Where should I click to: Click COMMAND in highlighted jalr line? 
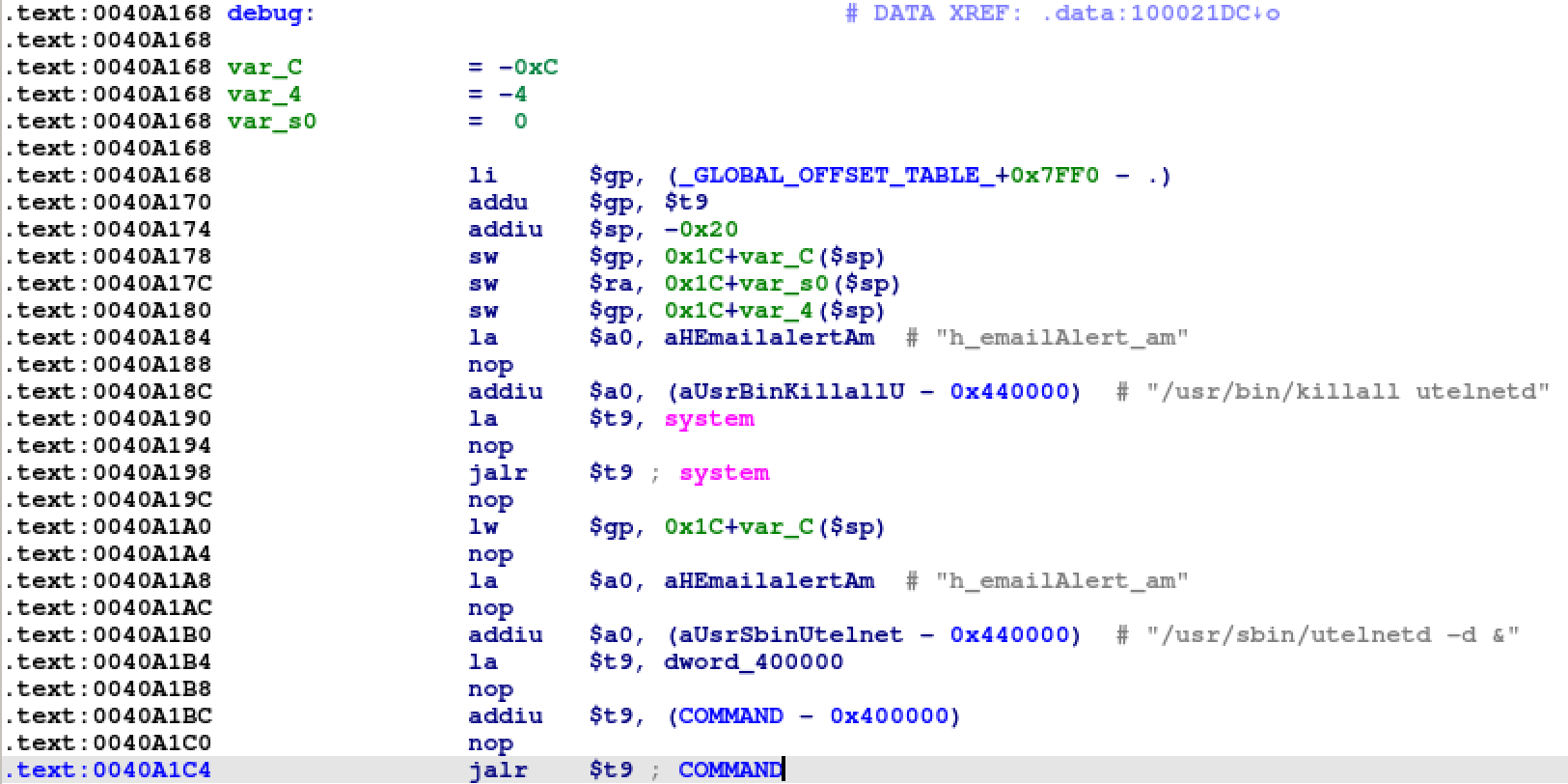click(x=730, y=770)
